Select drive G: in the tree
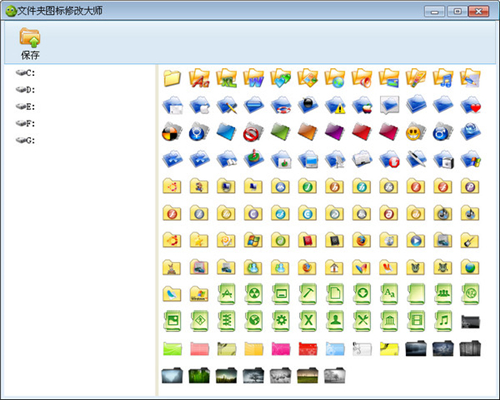The width and height of the screenshot is (500, 400). coord(26,140)
